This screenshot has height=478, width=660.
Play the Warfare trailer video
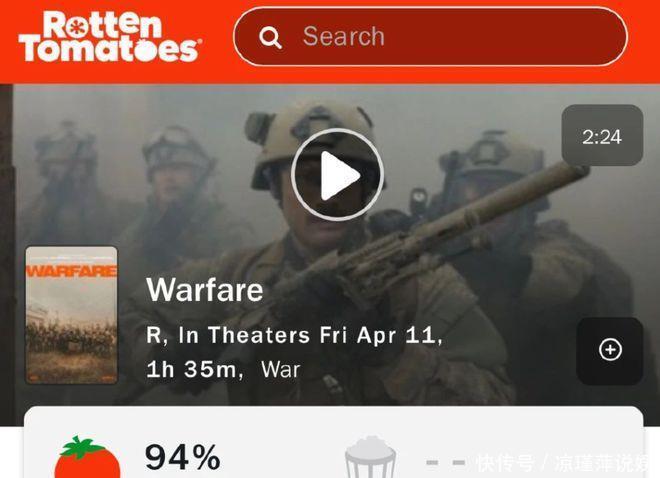click(x=337, y=174)
